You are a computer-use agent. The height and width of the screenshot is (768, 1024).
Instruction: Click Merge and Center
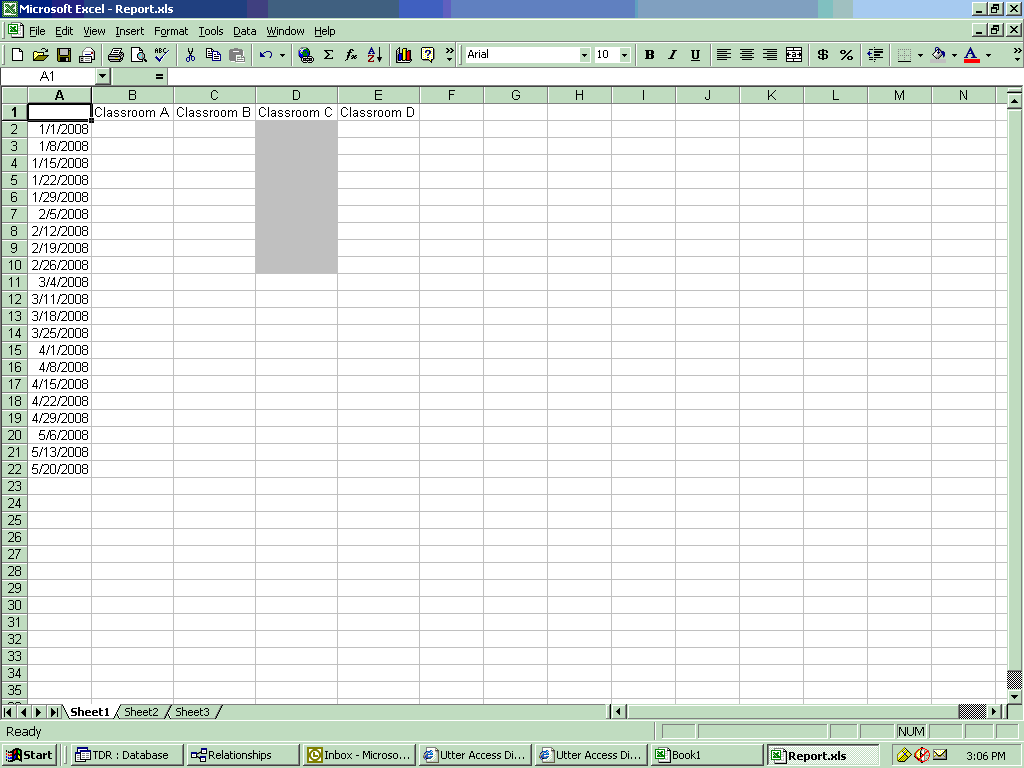click(793, 55)
